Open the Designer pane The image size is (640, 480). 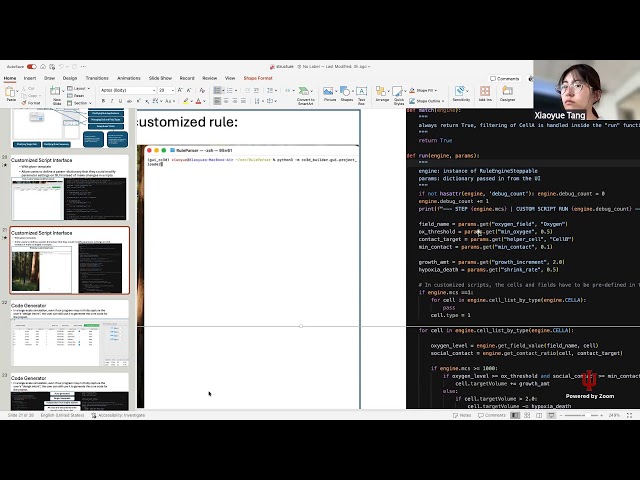(507, 93)
